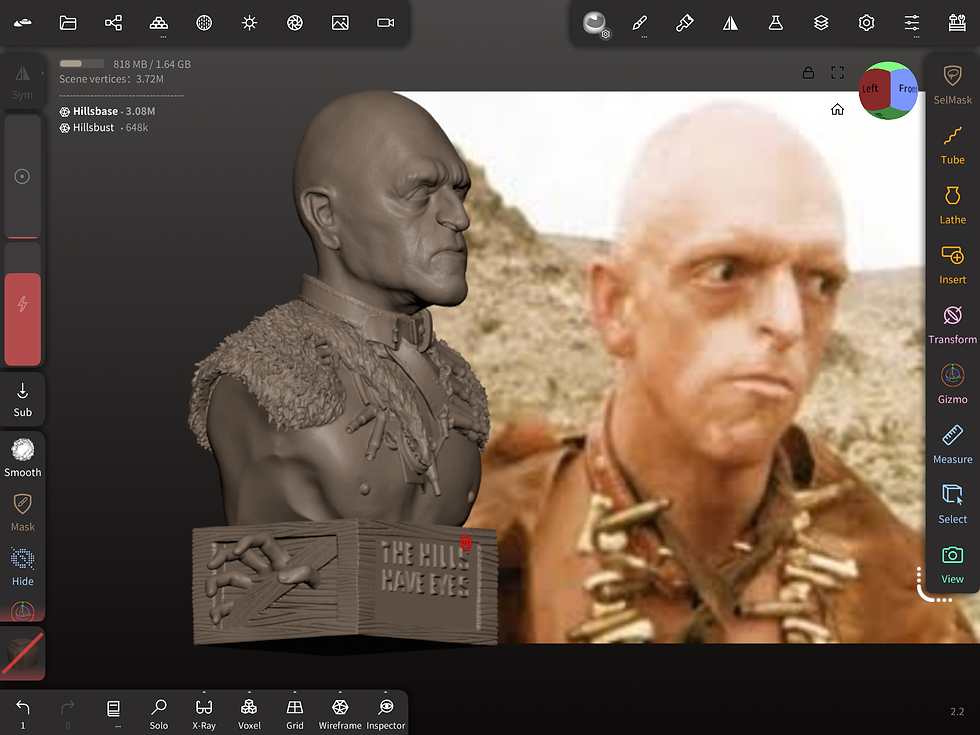Select the Hillsbust object
This screenshot has width=980, height=735.
coord(104,128)
